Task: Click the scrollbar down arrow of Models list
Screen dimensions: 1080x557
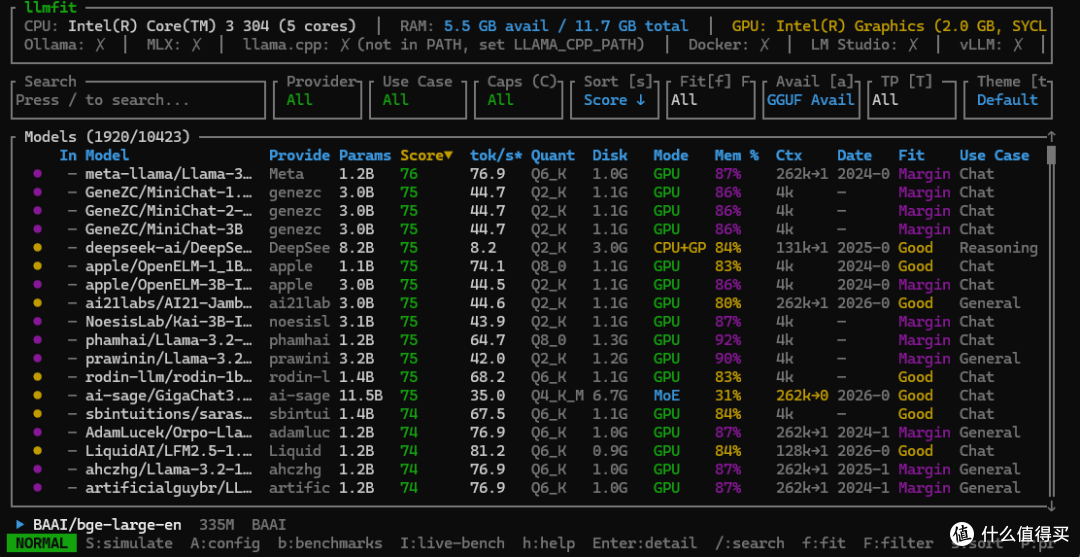Action: (1051, 507)
